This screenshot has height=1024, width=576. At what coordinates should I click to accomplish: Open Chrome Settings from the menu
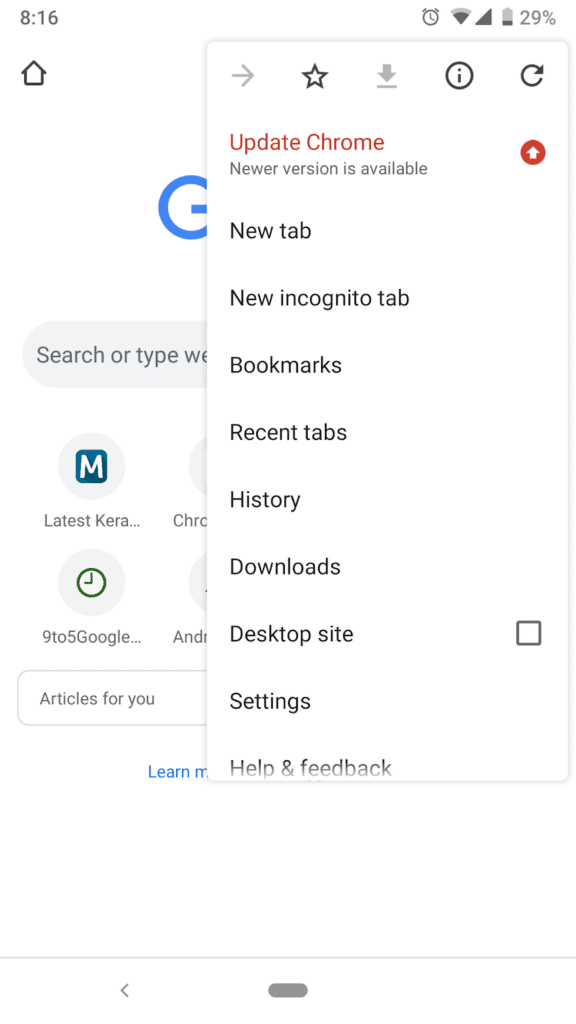click(x=270, y=701)
